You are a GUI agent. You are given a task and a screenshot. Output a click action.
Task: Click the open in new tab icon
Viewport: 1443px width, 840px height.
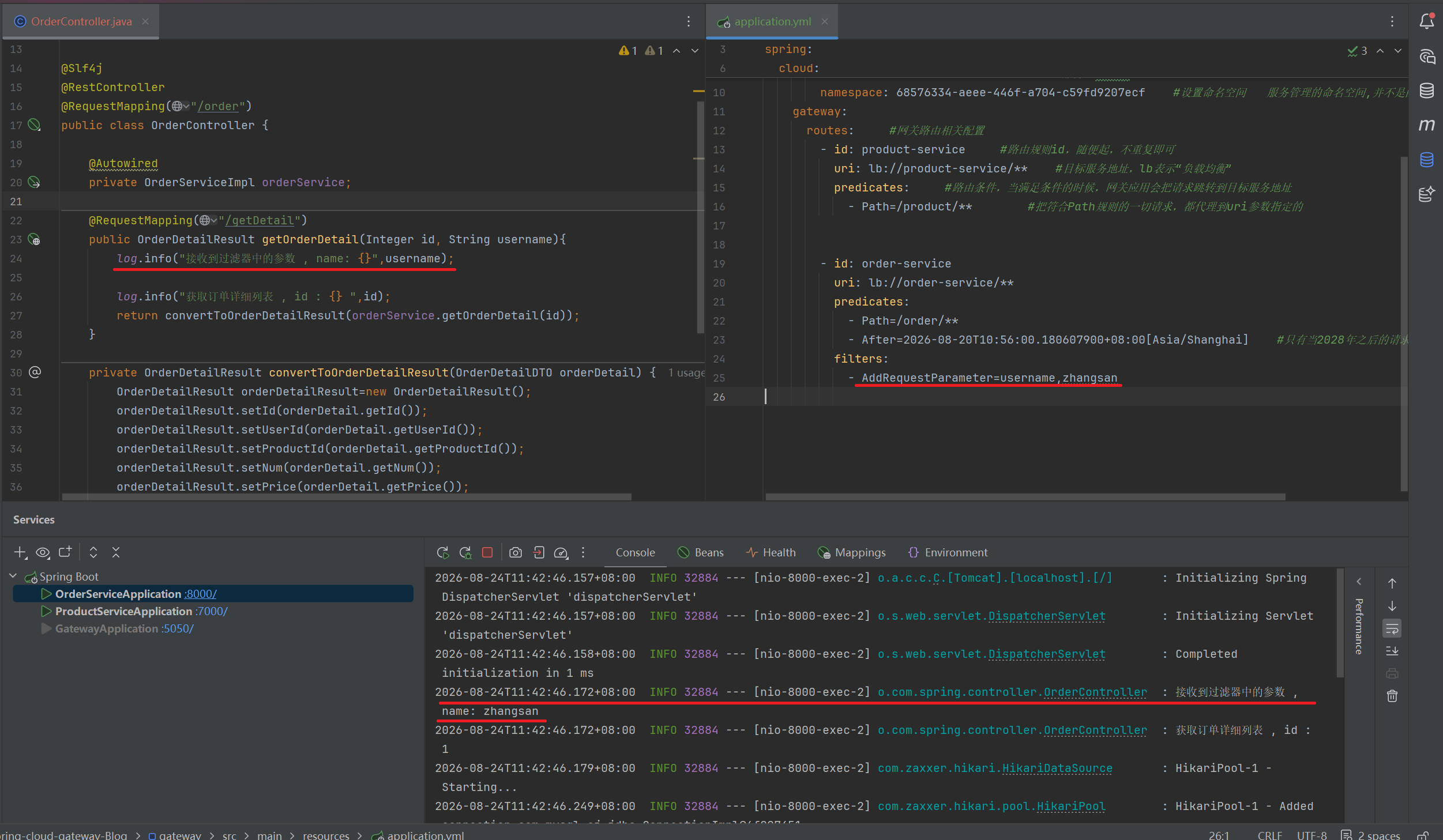(x=65, y=552)
